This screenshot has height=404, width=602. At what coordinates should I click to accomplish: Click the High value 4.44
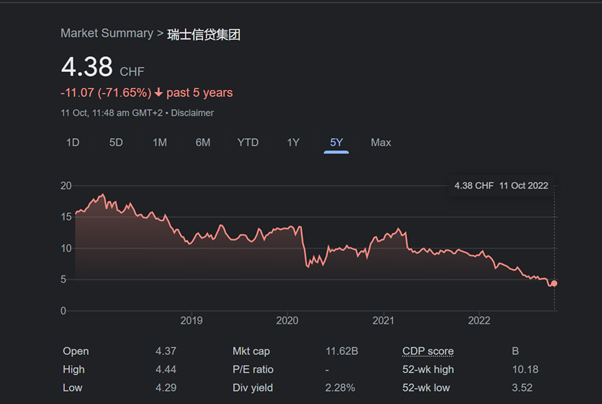(166, 369)
